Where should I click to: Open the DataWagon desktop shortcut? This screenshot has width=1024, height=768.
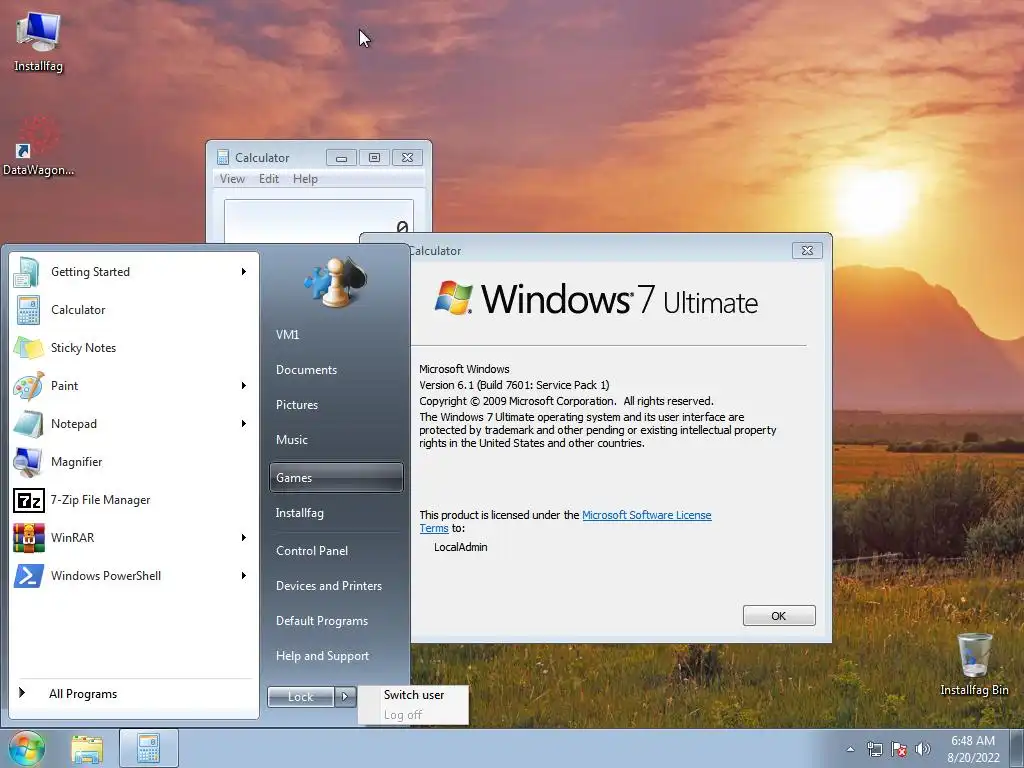pyautogui.click(x=38, y=148)
